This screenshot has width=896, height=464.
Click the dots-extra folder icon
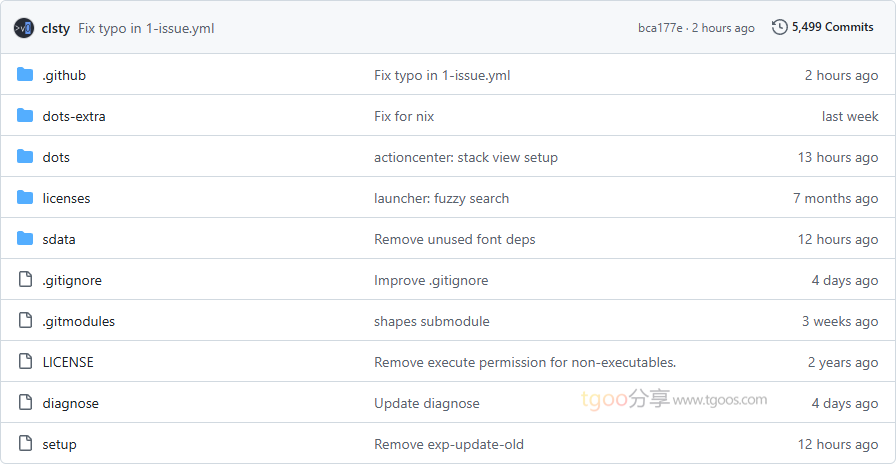point(25,116)
